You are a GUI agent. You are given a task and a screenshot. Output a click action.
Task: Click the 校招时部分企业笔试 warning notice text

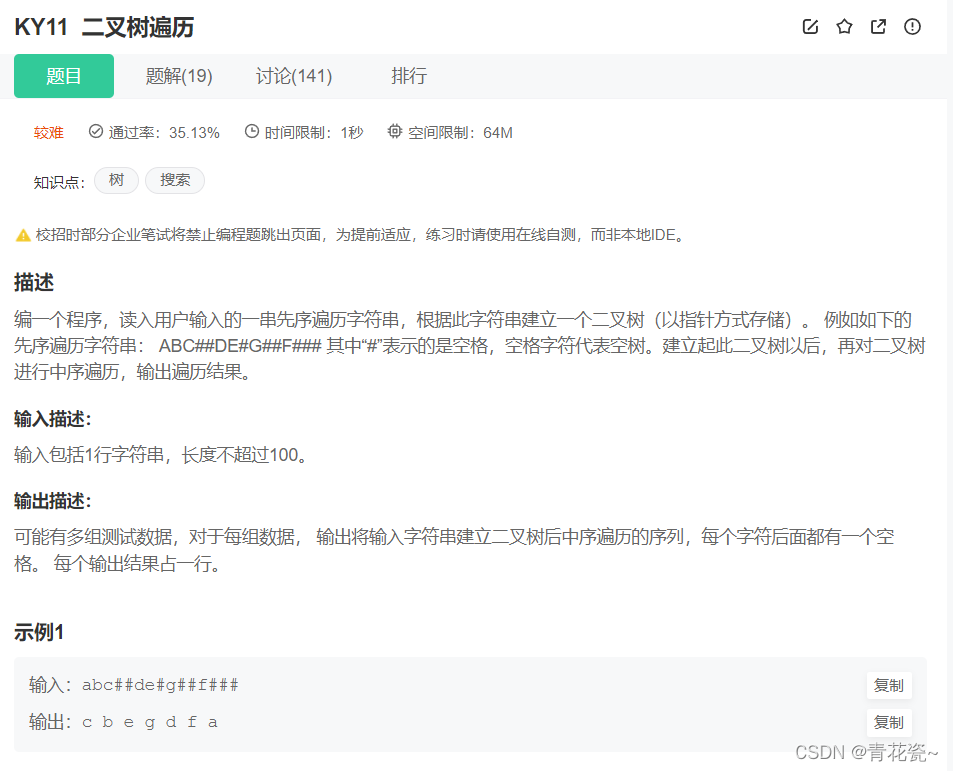[x=360, y=235]
